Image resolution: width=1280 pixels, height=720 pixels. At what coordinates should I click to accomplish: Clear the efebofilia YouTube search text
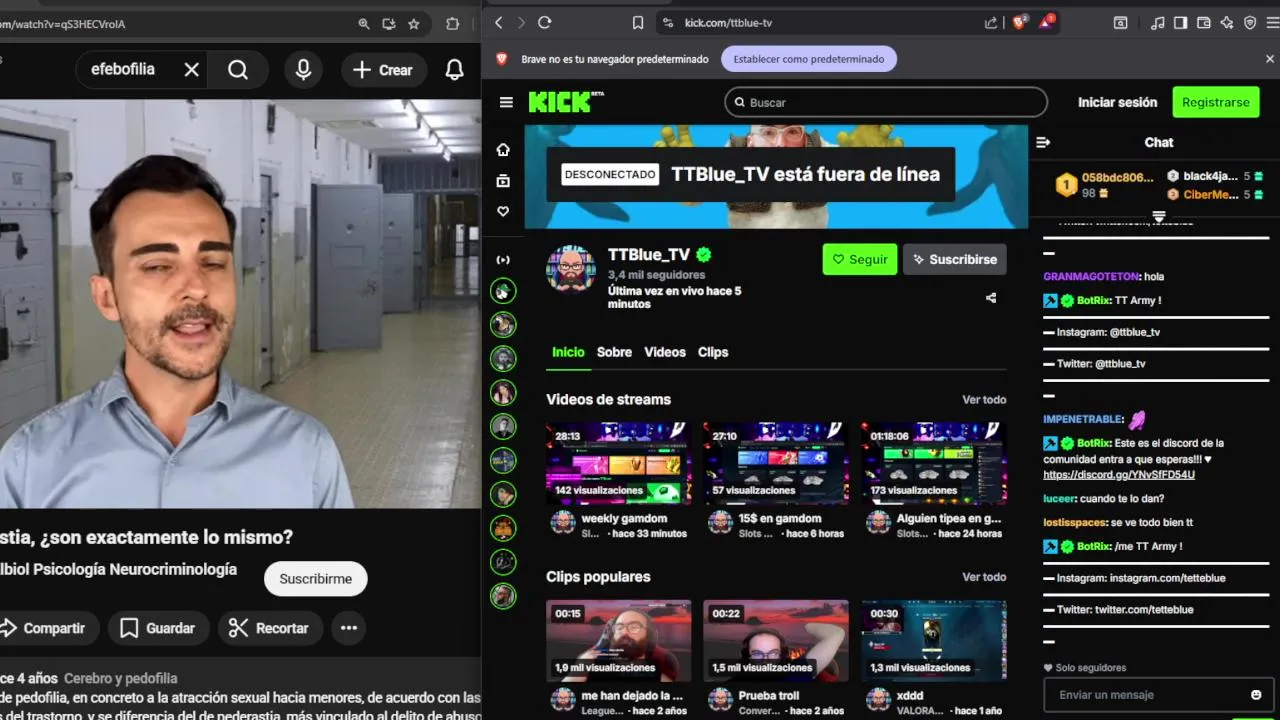click(x=192, y=70)
